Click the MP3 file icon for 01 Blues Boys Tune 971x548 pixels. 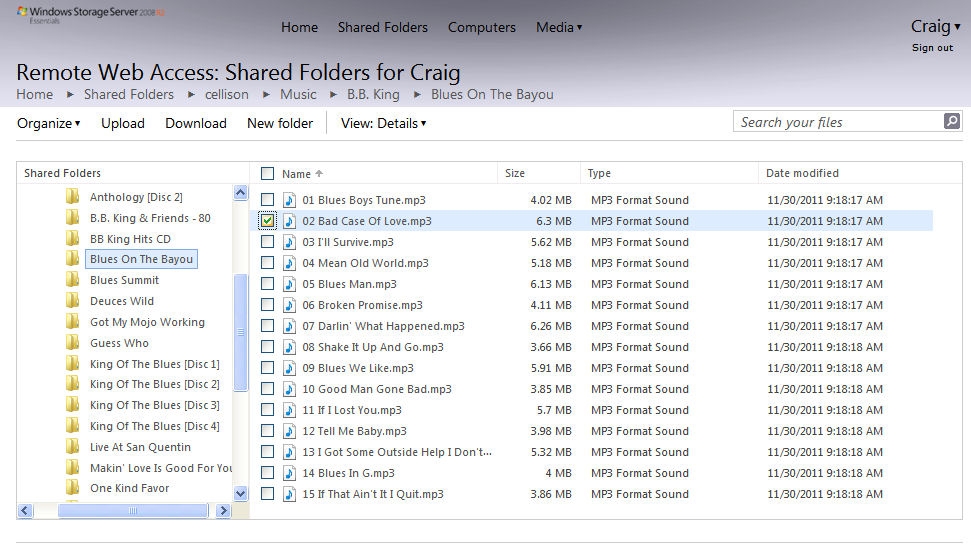(x=289, y=200)
